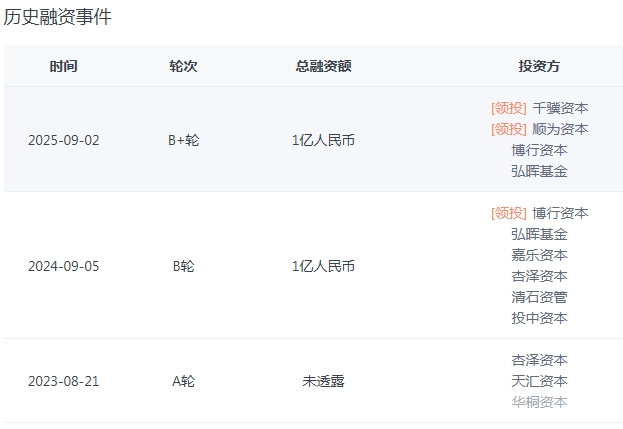Click 杏泽资本 in the B轮 row
The image size is (623, 429).
point(539,276)
